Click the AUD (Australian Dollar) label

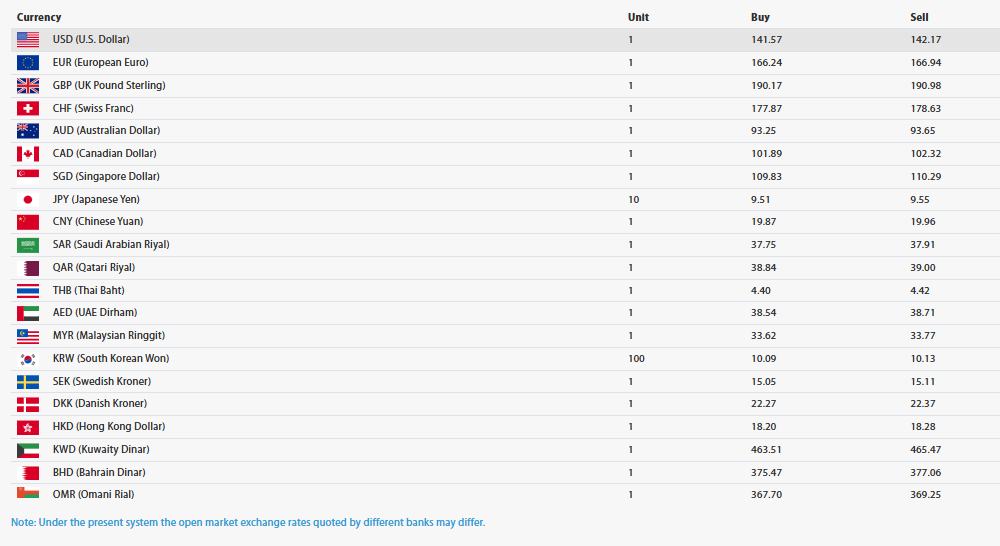pyautogui.click(x=106, y=131)
